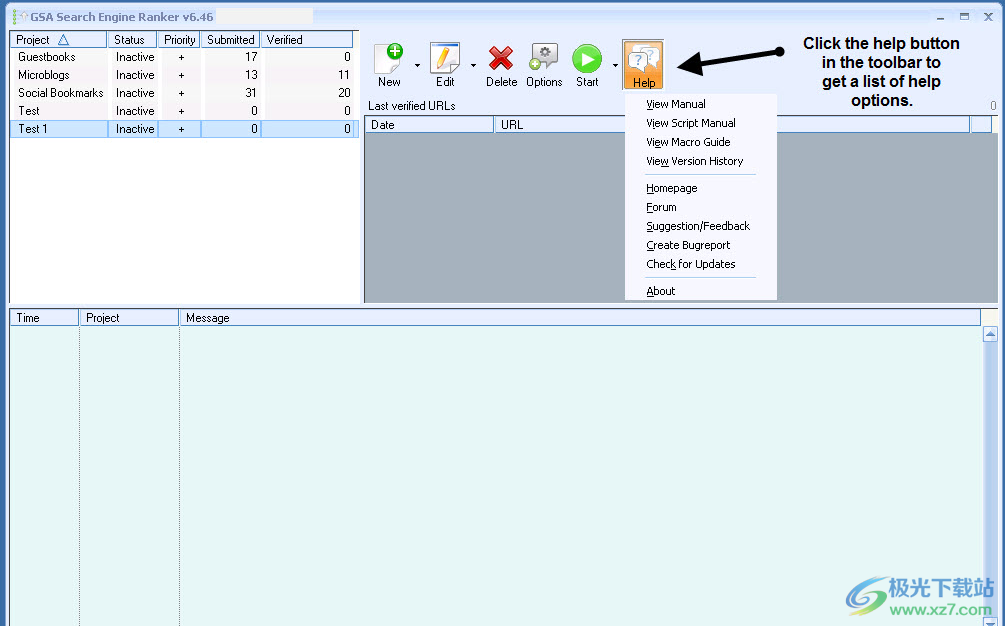The height and width of the screenshot is (626, 1005).
Task: Click the priority + of Microblogs
Action: 181,75
